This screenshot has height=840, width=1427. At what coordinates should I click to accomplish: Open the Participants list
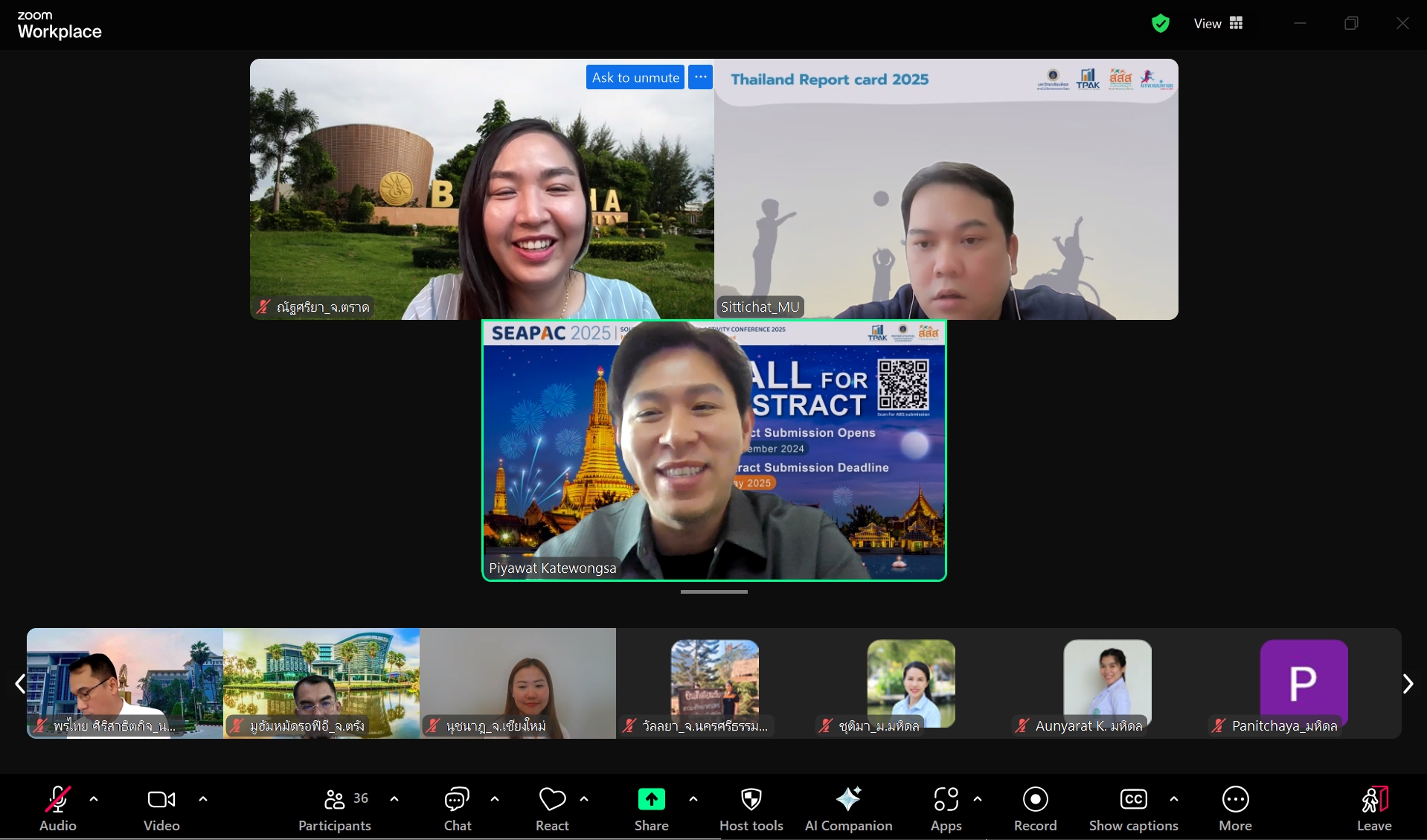335,808
